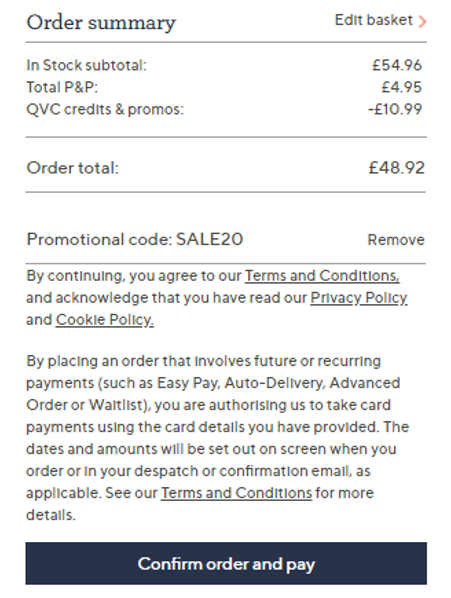The height and width of the screenshot is (598, 451).
Task: Open Terms and Conditions link near 'for more details'
Action: click(x=236, y=493)
